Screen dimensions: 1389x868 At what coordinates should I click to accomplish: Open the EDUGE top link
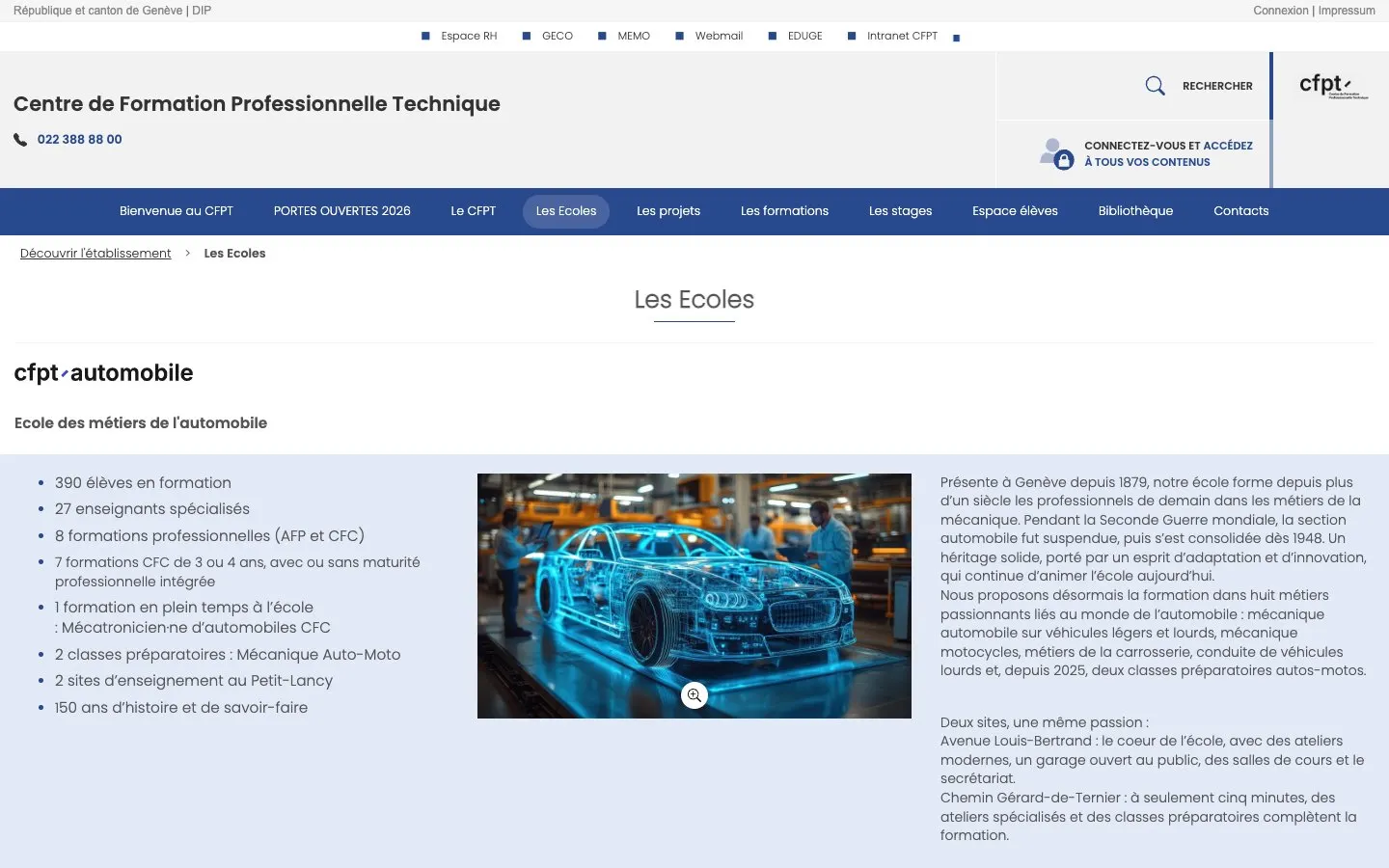[804, 37]
